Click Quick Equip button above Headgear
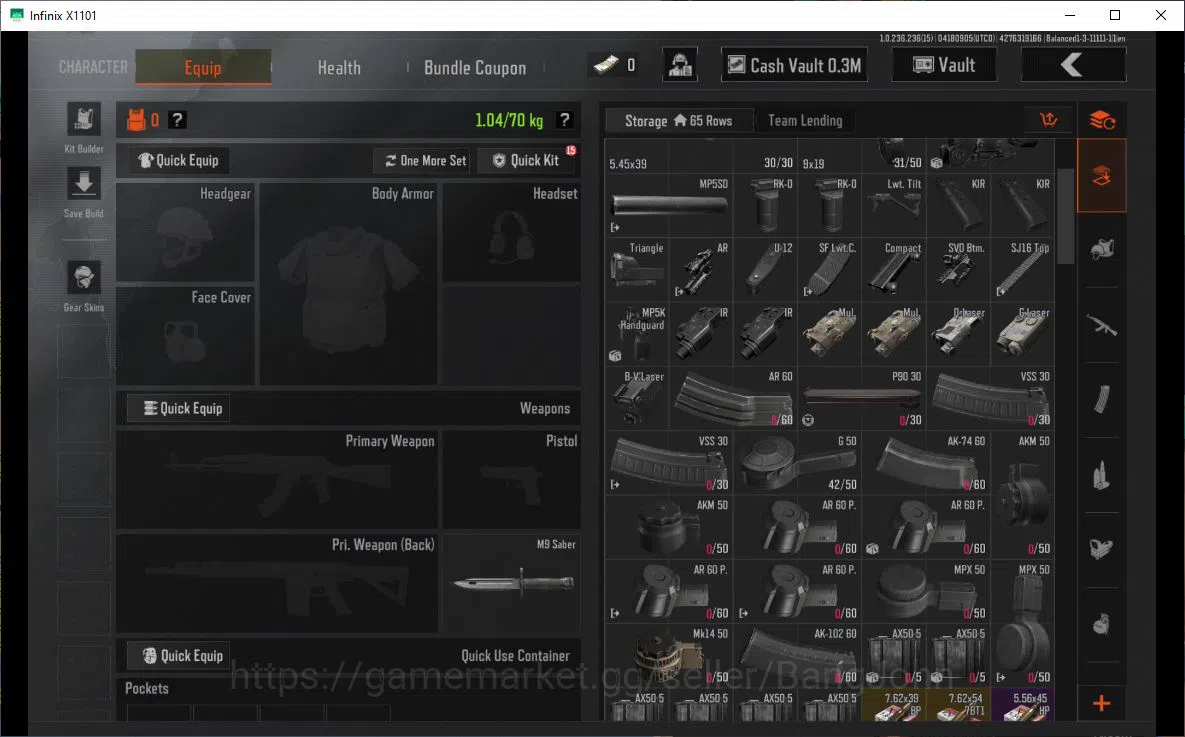The height and width of the screenshot is (737, 1185). click(178, 160)
